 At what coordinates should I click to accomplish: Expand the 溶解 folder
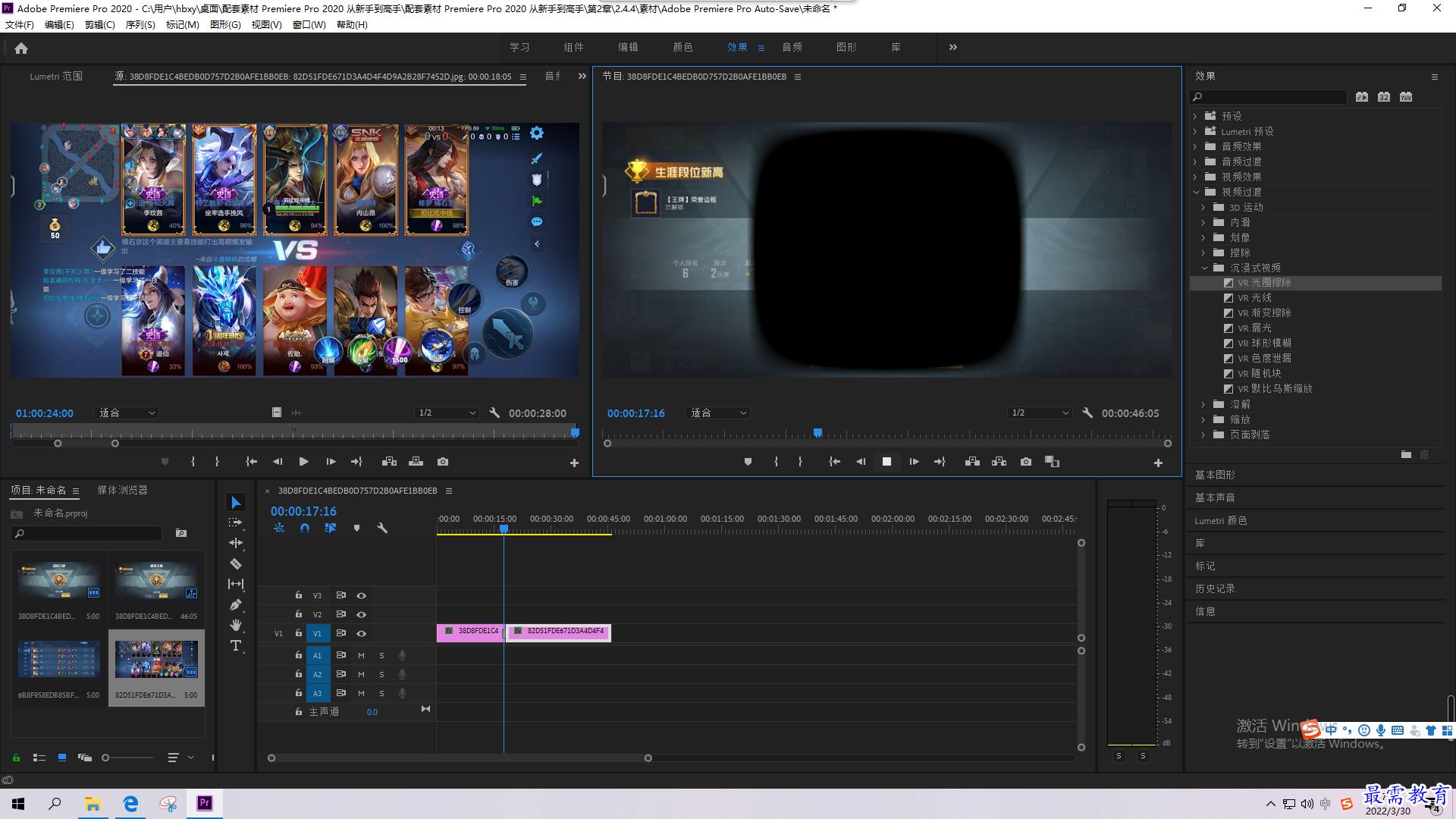click(x=1203, y=404)
